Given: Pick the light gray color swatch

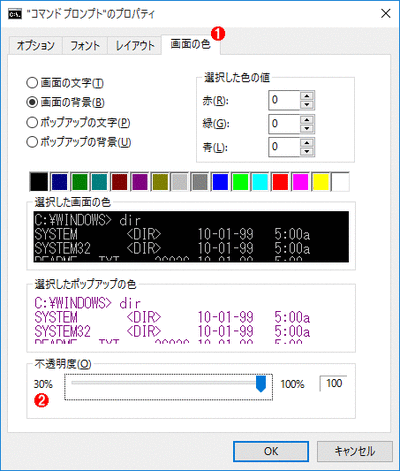Looking at the screenshot, I should 180,182.
